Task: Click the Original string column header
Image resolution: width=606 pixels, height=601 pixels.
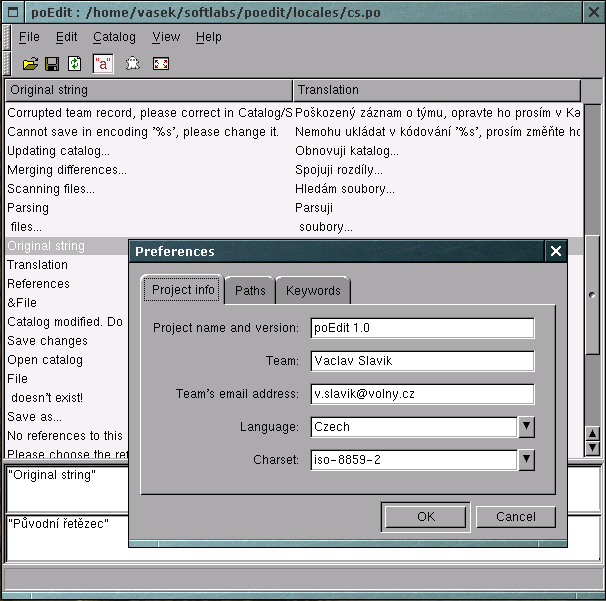Action: [x=149, y=90]
